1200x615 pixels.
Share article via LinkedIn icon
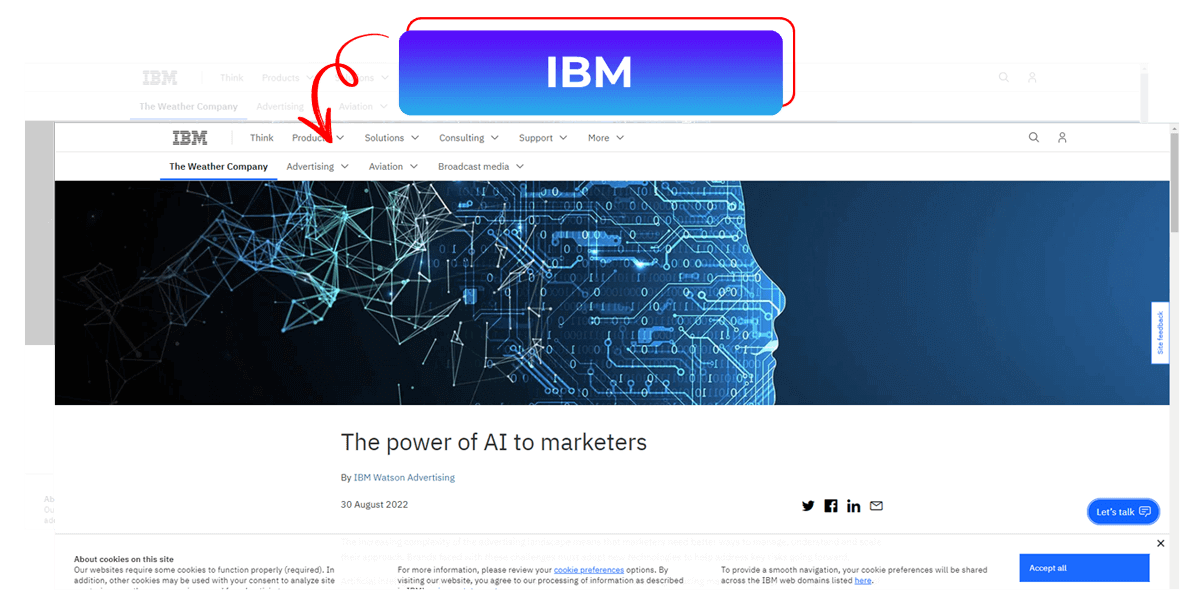point(853,506)
